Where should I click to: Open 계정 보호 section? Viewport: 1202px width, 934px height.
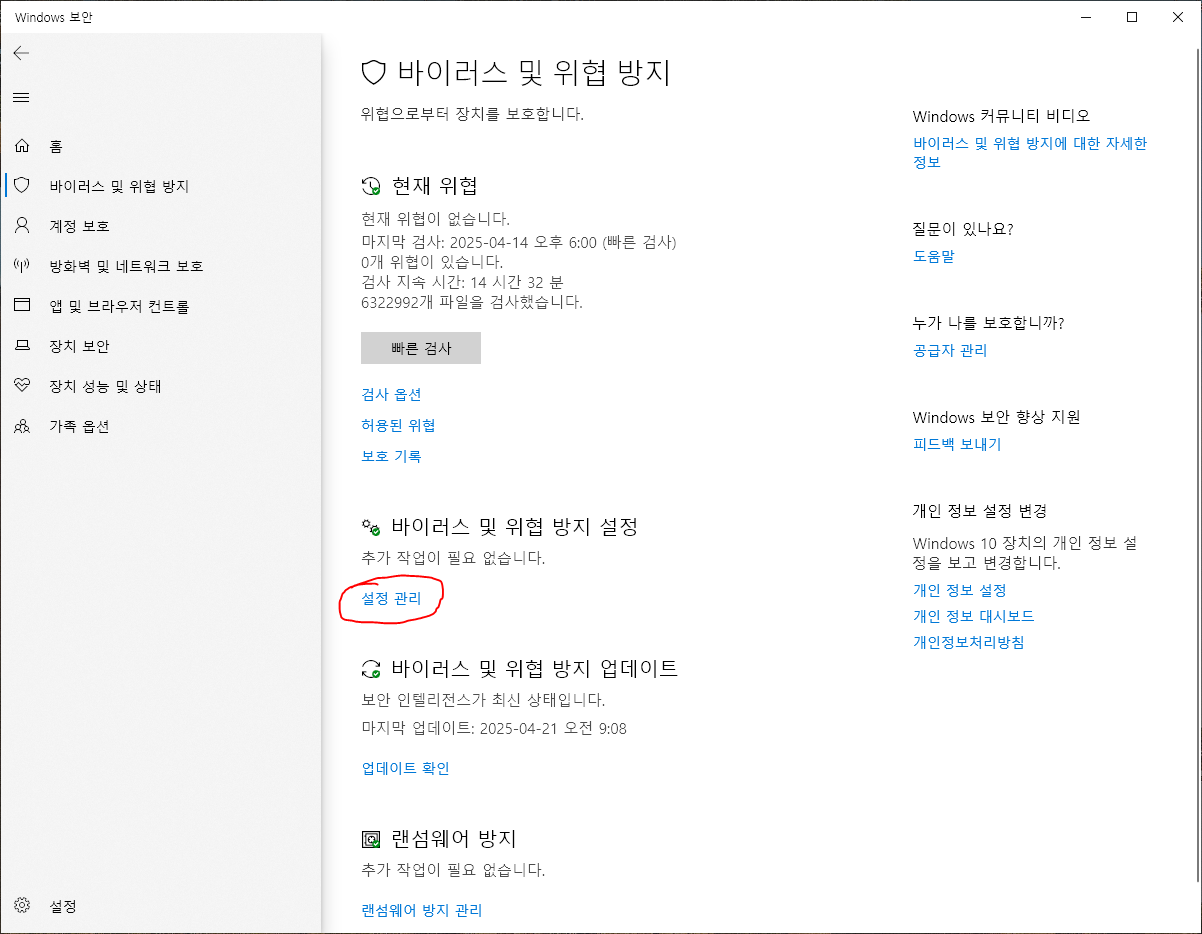(79, 226)
